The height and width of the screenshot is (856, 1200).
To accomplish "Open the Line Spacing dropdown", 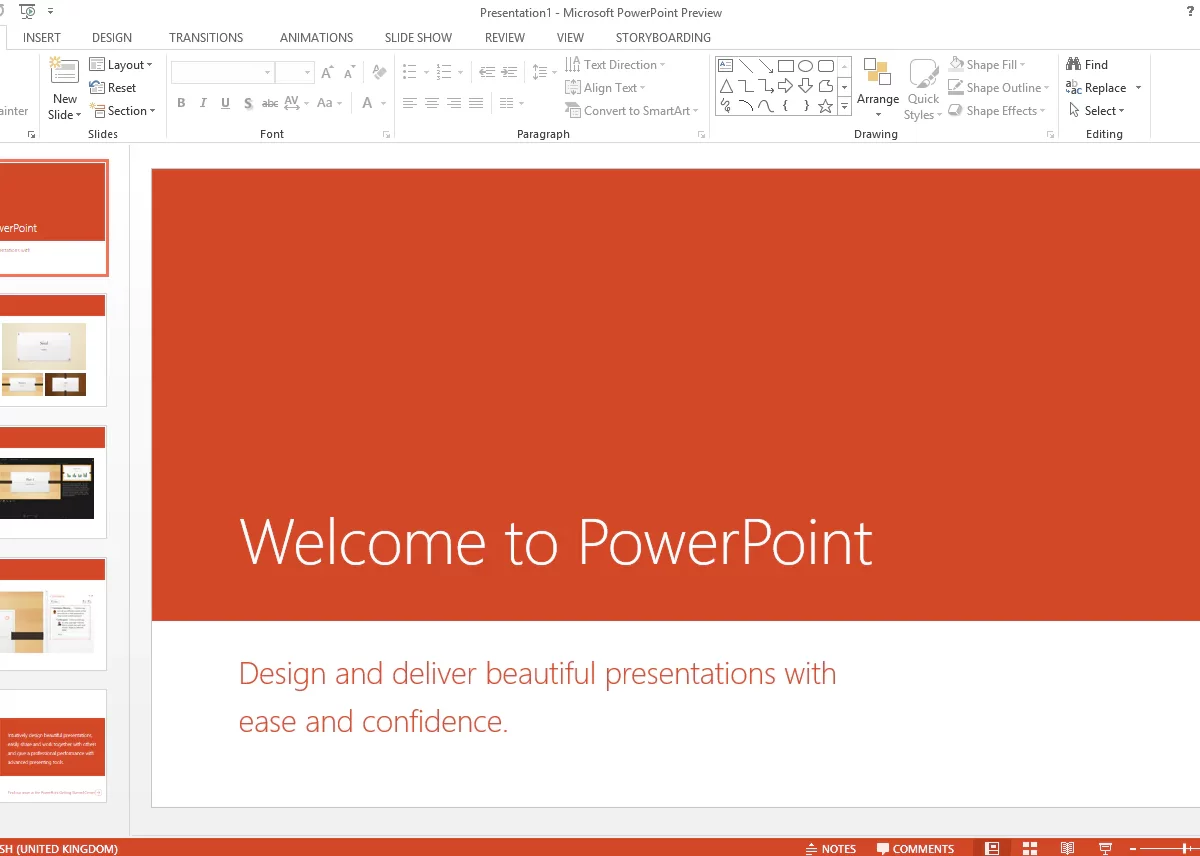I will 544,72.
